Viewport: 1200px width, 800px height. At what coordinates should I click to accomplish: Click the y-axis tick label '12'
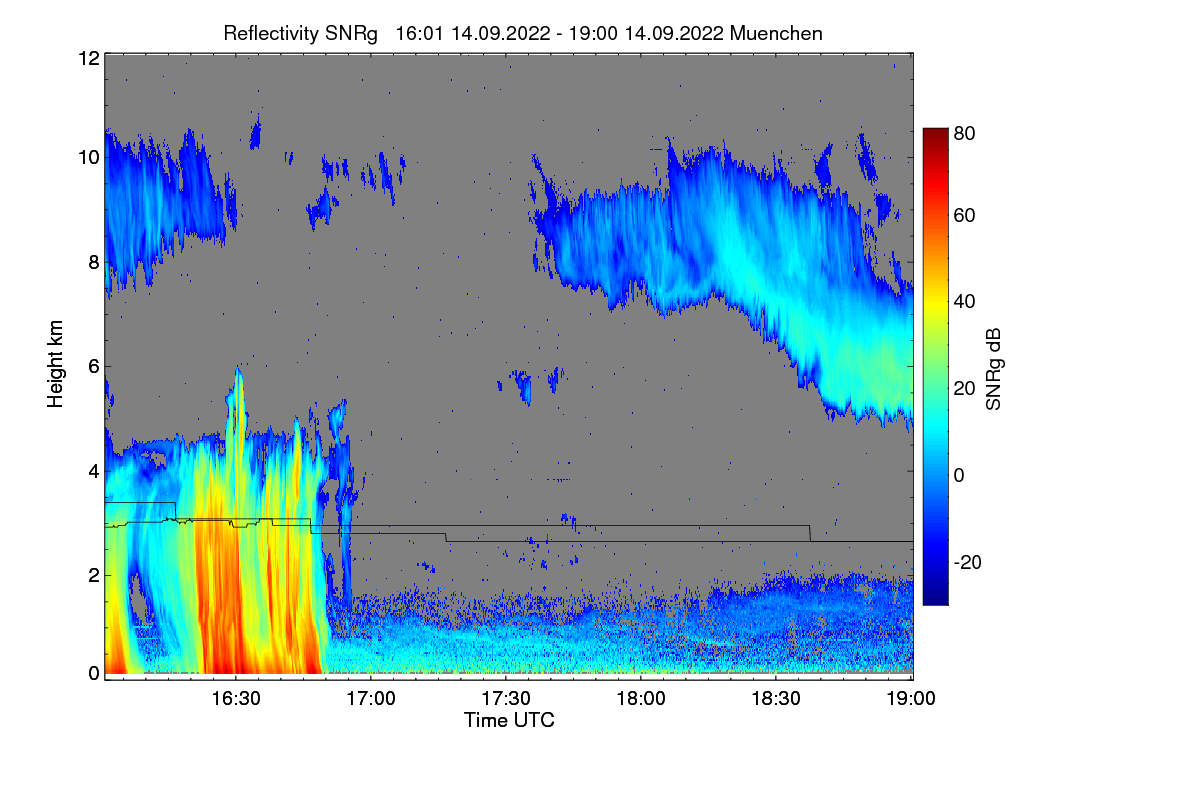(x=87, y=58)
